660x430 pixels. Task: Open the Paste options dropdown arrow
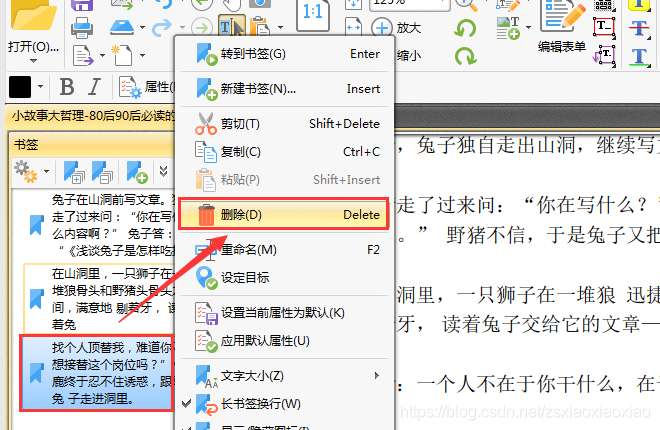pos(280,28)
